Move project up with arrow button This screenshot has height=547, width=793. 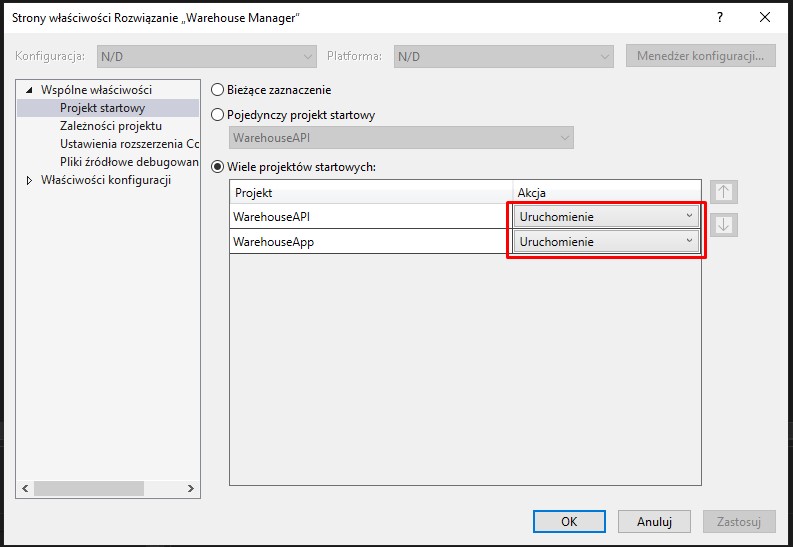click(x=724, y=192)
